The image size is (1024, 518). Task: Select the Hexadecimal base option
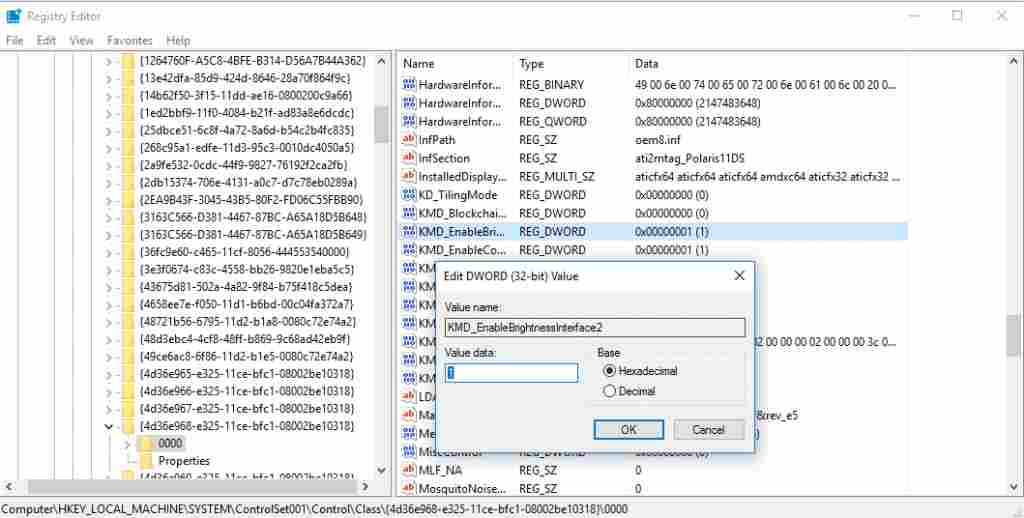[x=609, y=370]
